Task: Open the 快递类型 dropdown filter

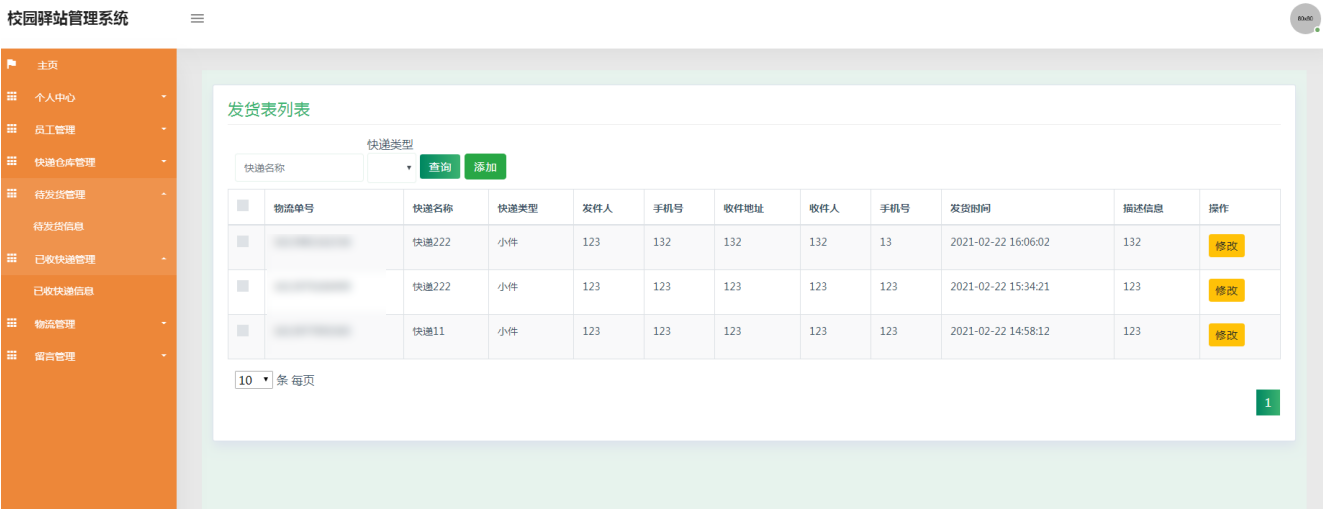Action: click(392, 168)
